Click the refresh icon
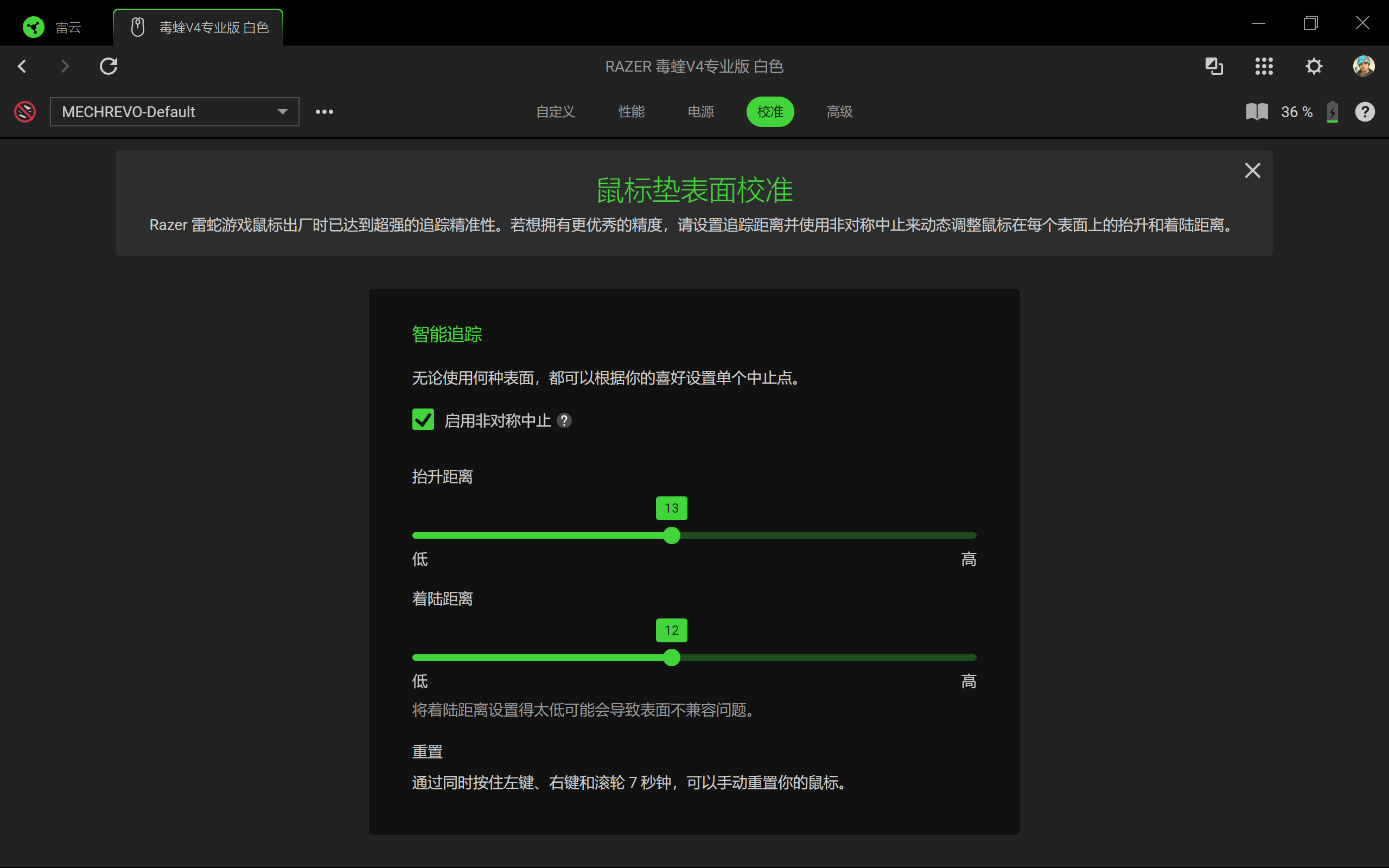1389x868 pixels. point(109,66)
